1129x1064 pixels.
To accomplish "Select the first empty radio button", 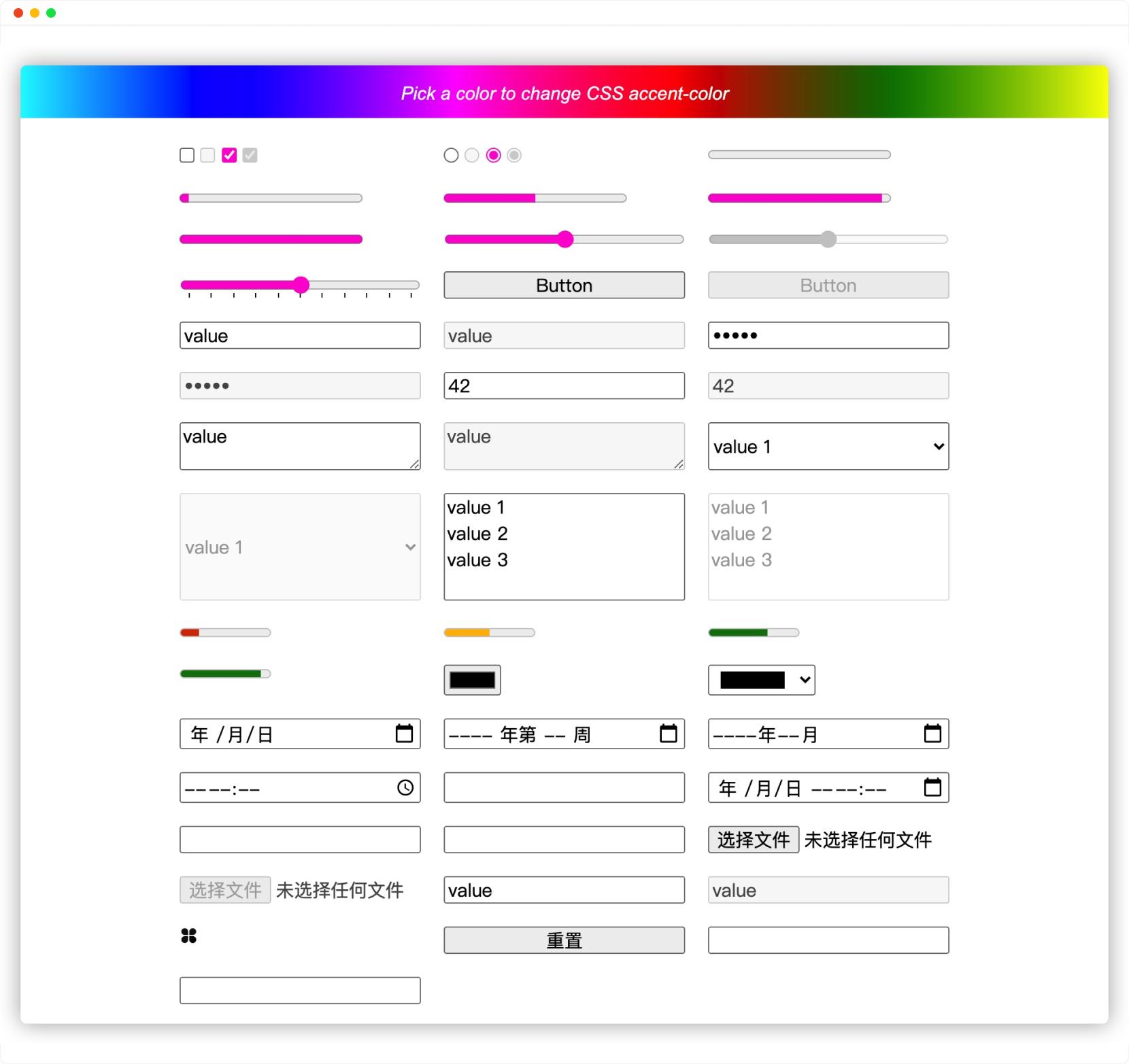I will click(451, 155).
